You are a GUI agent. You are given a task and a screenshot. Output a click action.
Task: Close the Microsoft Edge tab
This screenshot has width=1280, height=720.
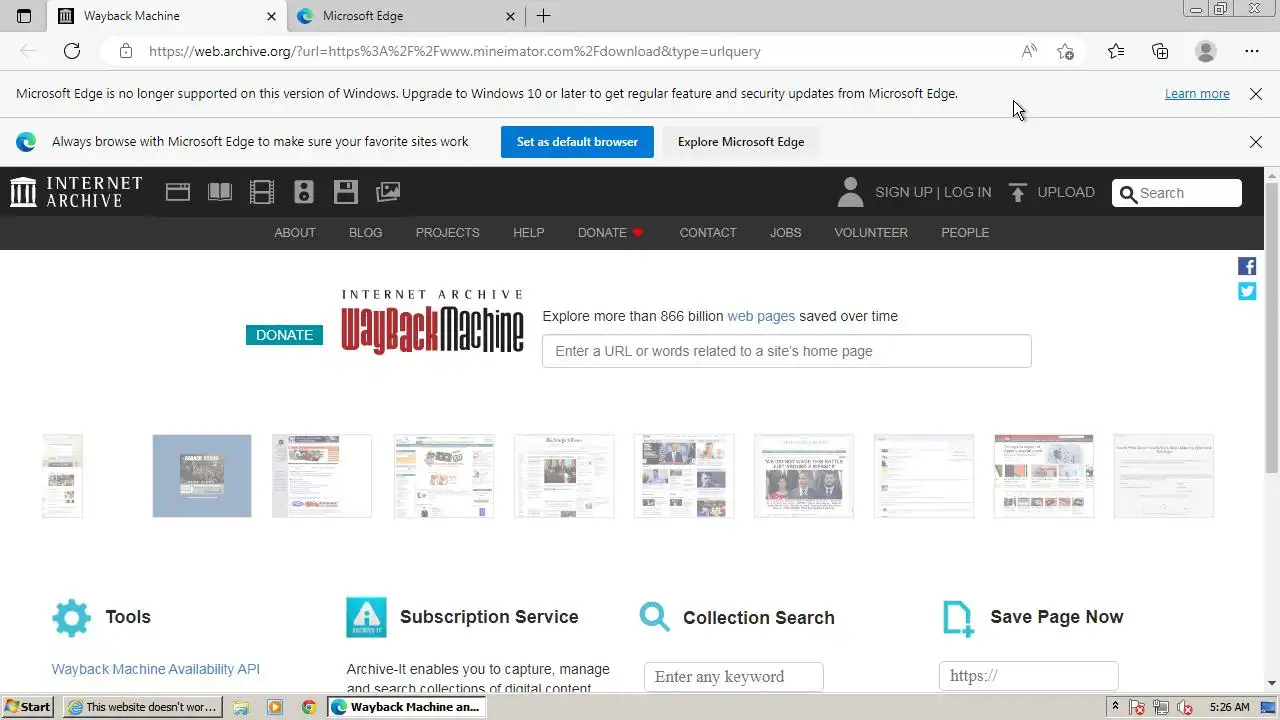click(x=510, y=16)
